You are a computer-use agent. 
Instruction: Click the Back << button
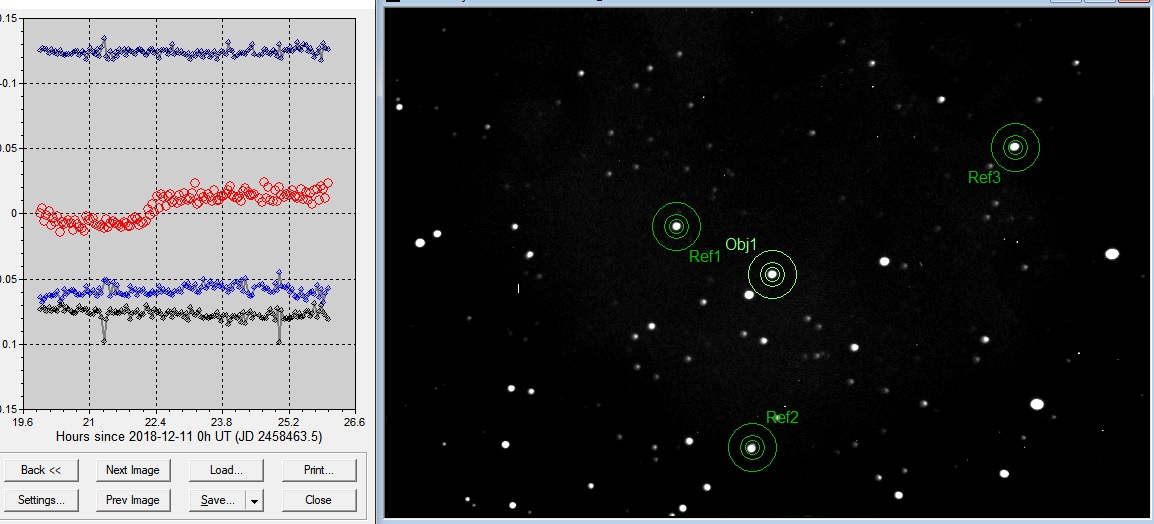point(40,469)
